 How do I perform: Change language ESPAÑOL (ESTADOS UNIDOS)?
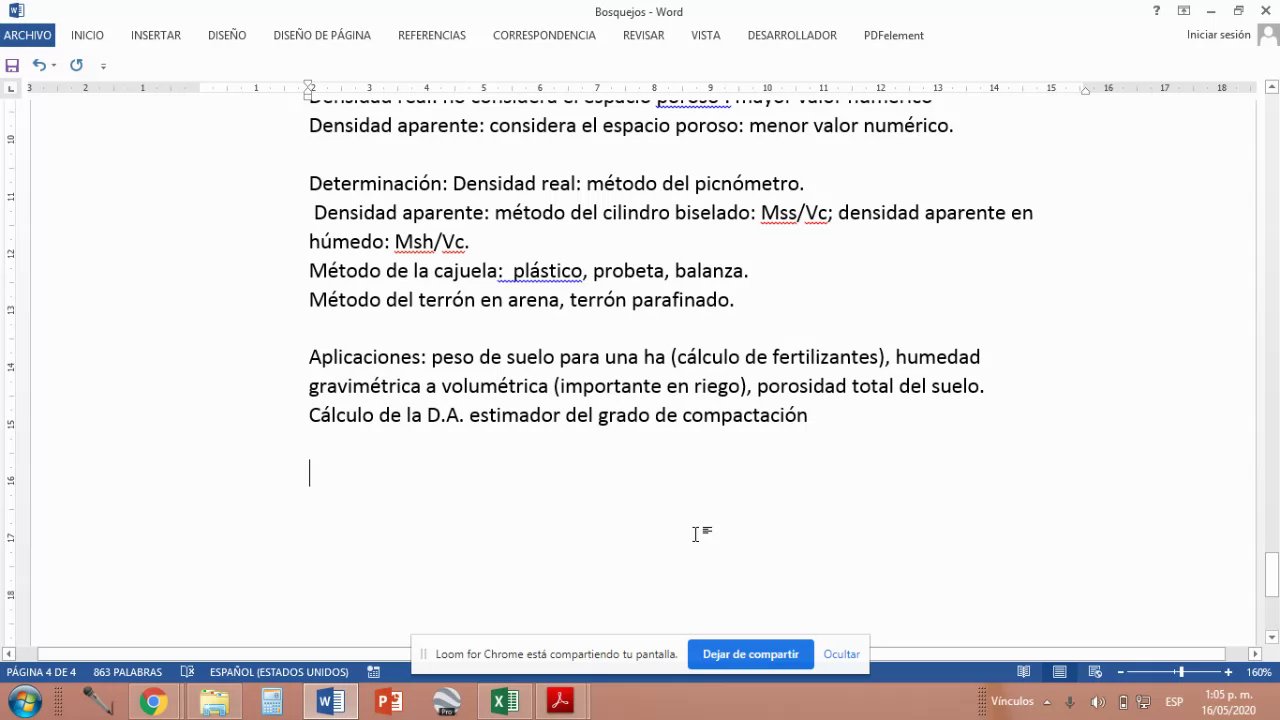point(279,672)
